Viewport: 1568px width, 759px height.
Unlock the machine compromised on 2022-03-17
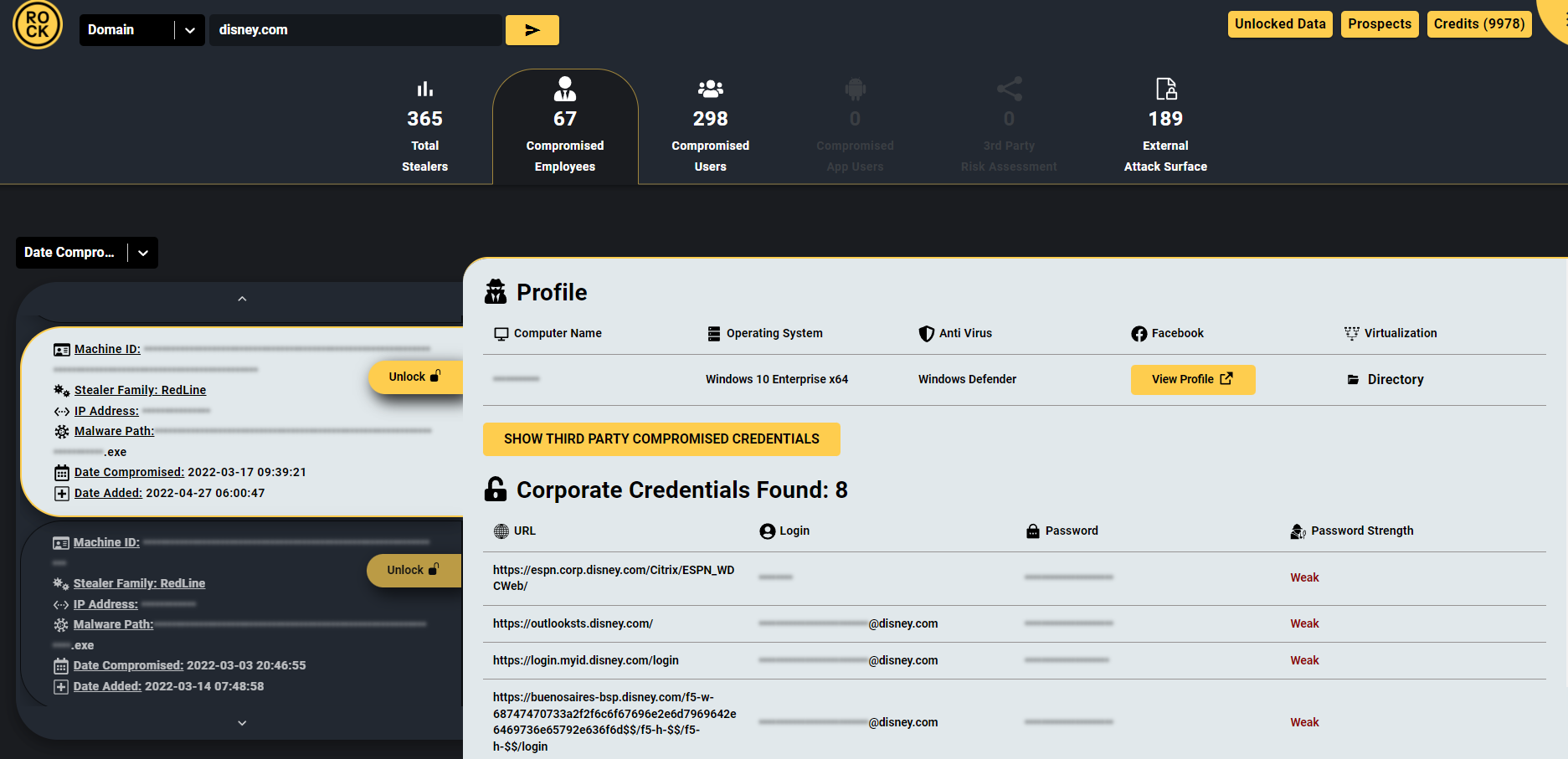click(415, 377)
